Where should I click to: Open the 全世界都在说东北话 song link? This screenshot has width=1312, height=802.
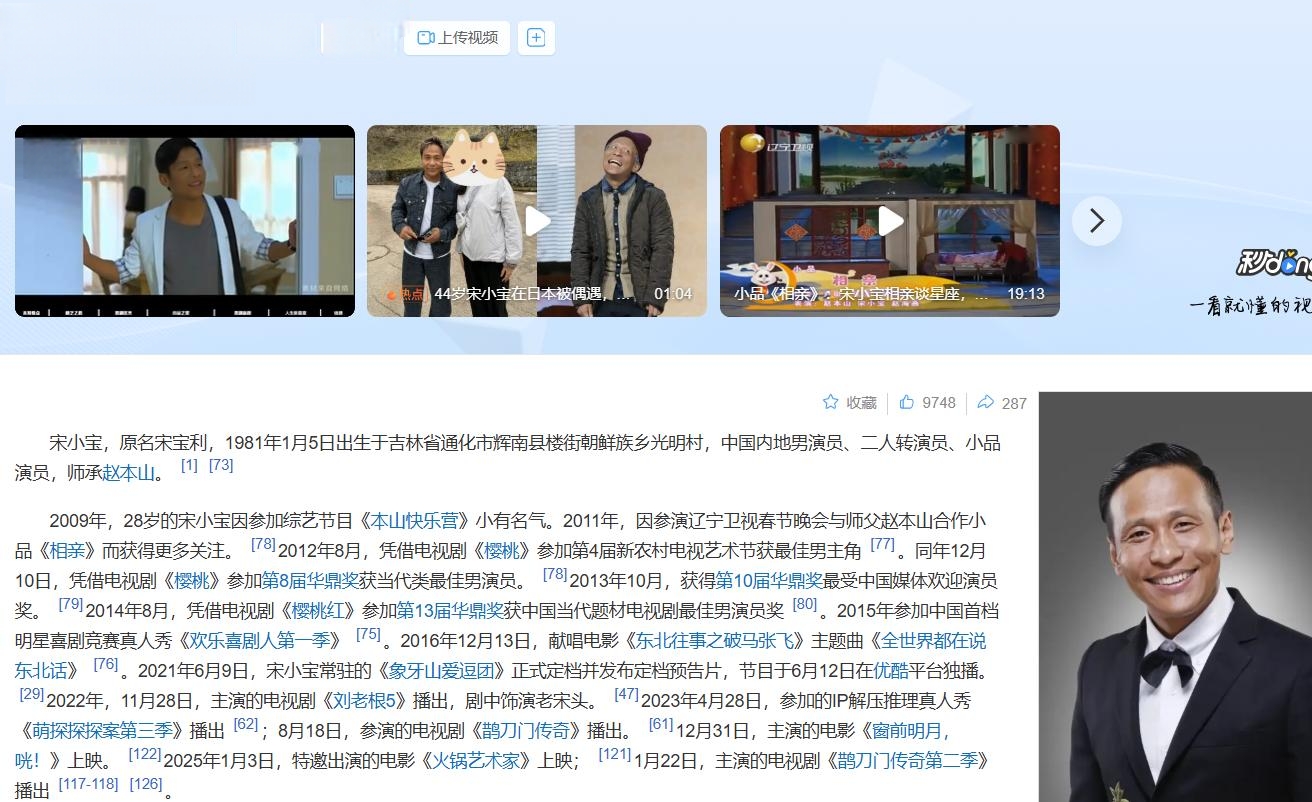pos(935,641)
